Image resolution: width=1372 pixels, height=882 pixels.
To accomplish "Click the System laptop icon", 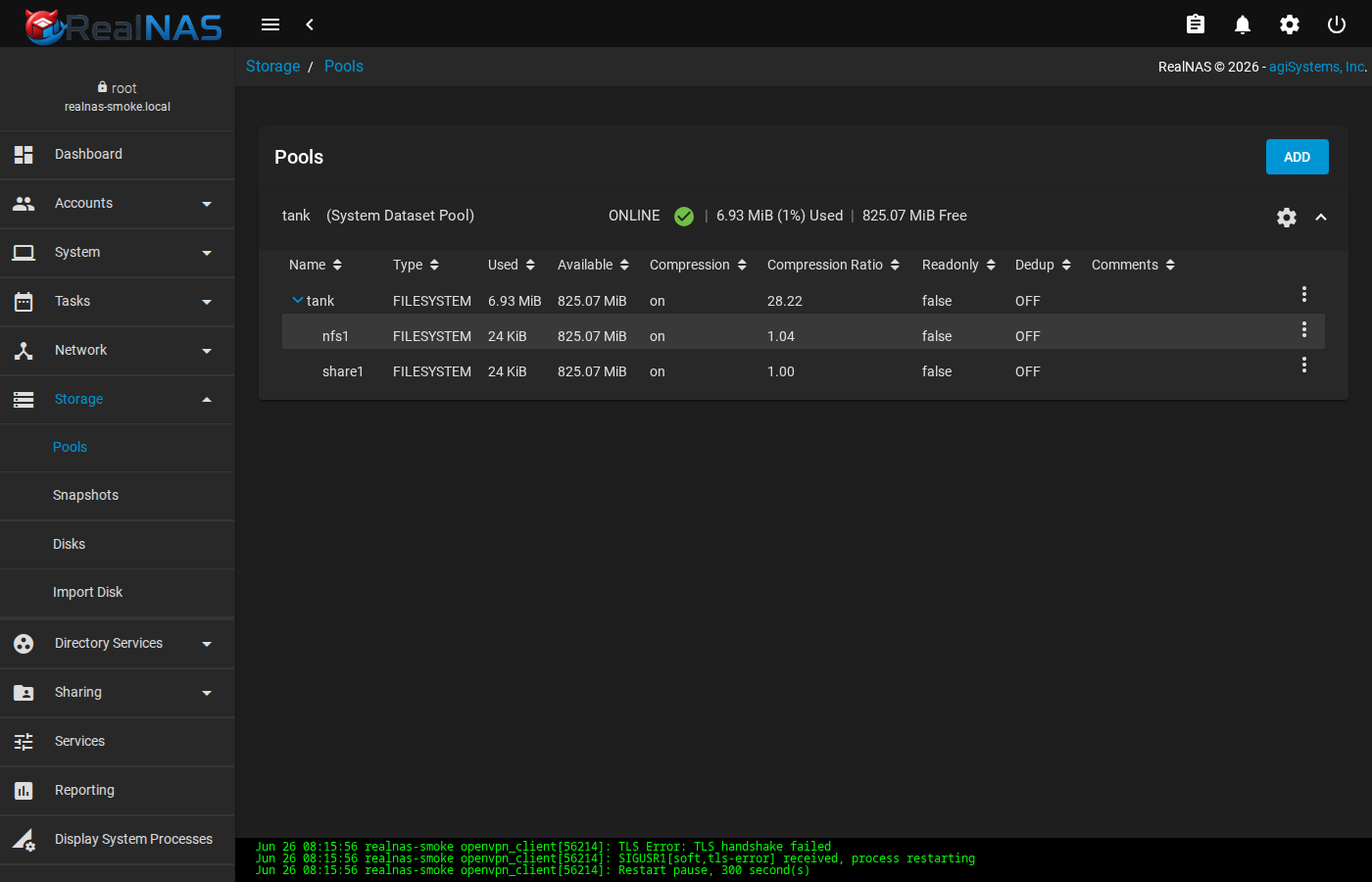I will click(x=24, y=253).
